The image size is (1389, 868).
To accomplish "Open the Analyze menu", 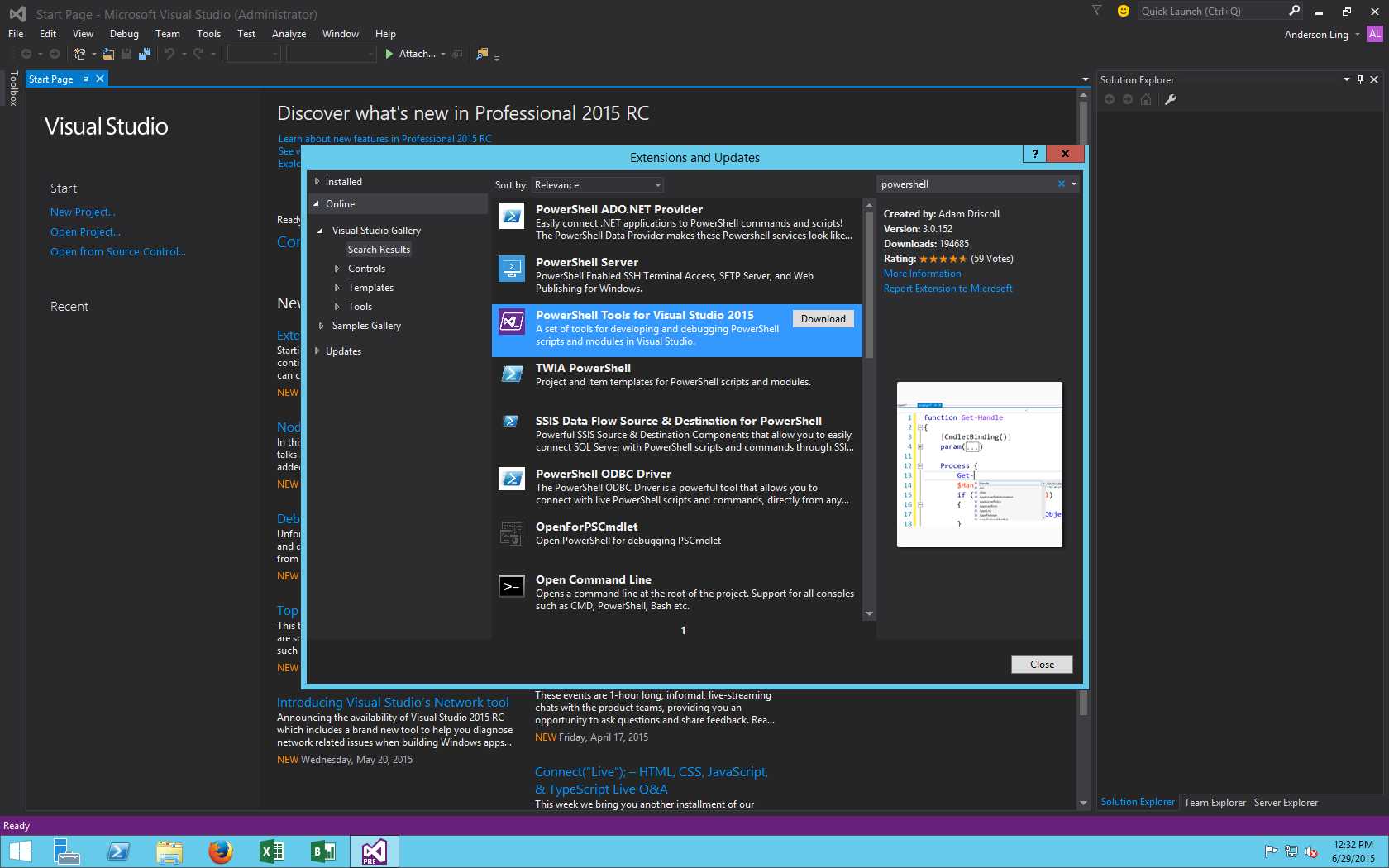I will coord(289,34).
